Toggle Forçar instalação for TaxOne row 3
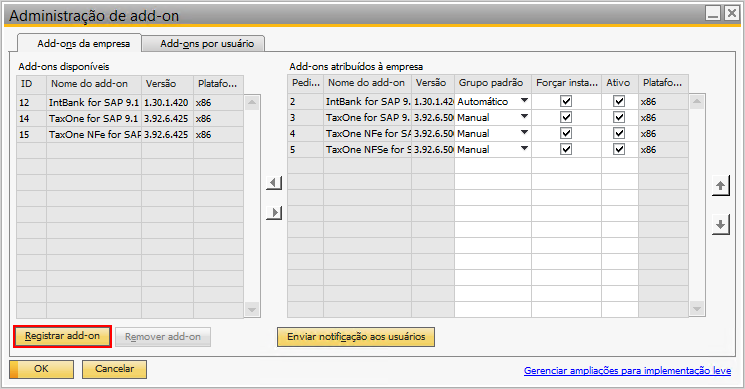 tap(566, 117)
